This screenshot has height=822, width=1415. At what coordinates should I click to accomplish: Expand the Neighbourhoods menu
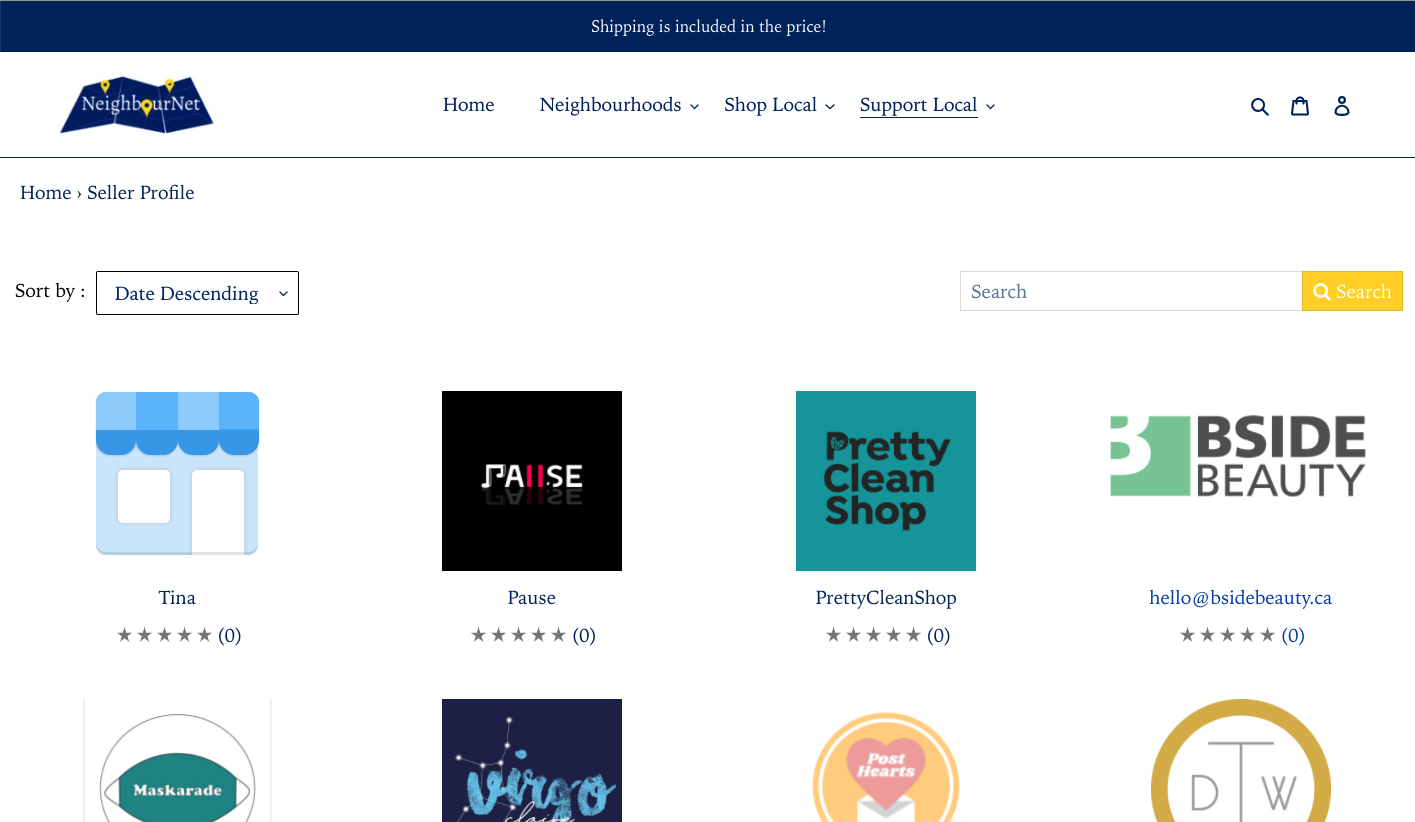pyautogui.click(x=619, y=105)
